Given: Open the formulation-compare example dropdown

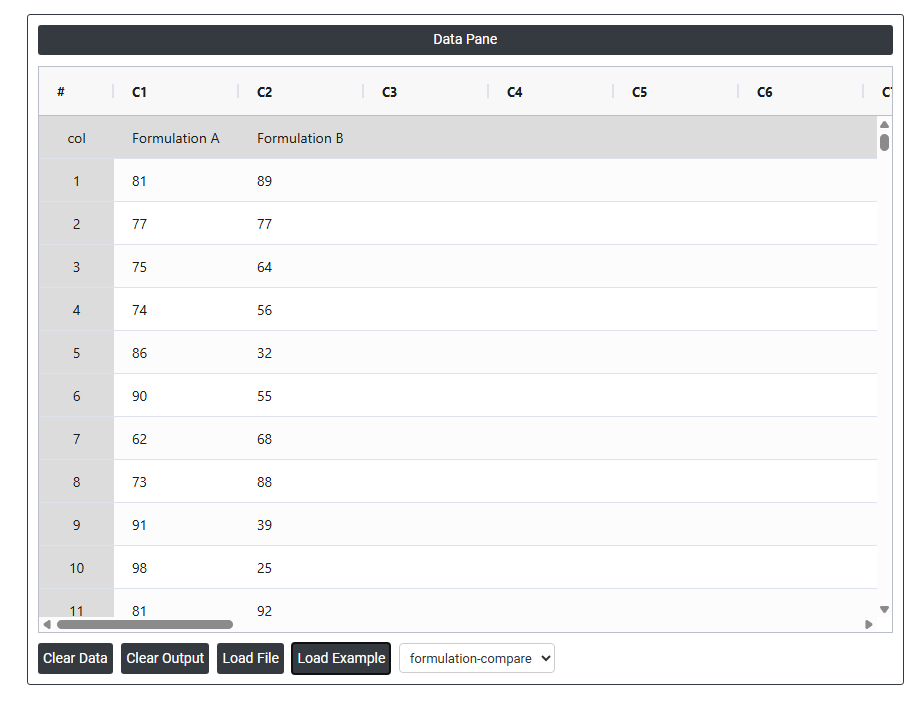Looking at the screenshot, I should 476,658.
